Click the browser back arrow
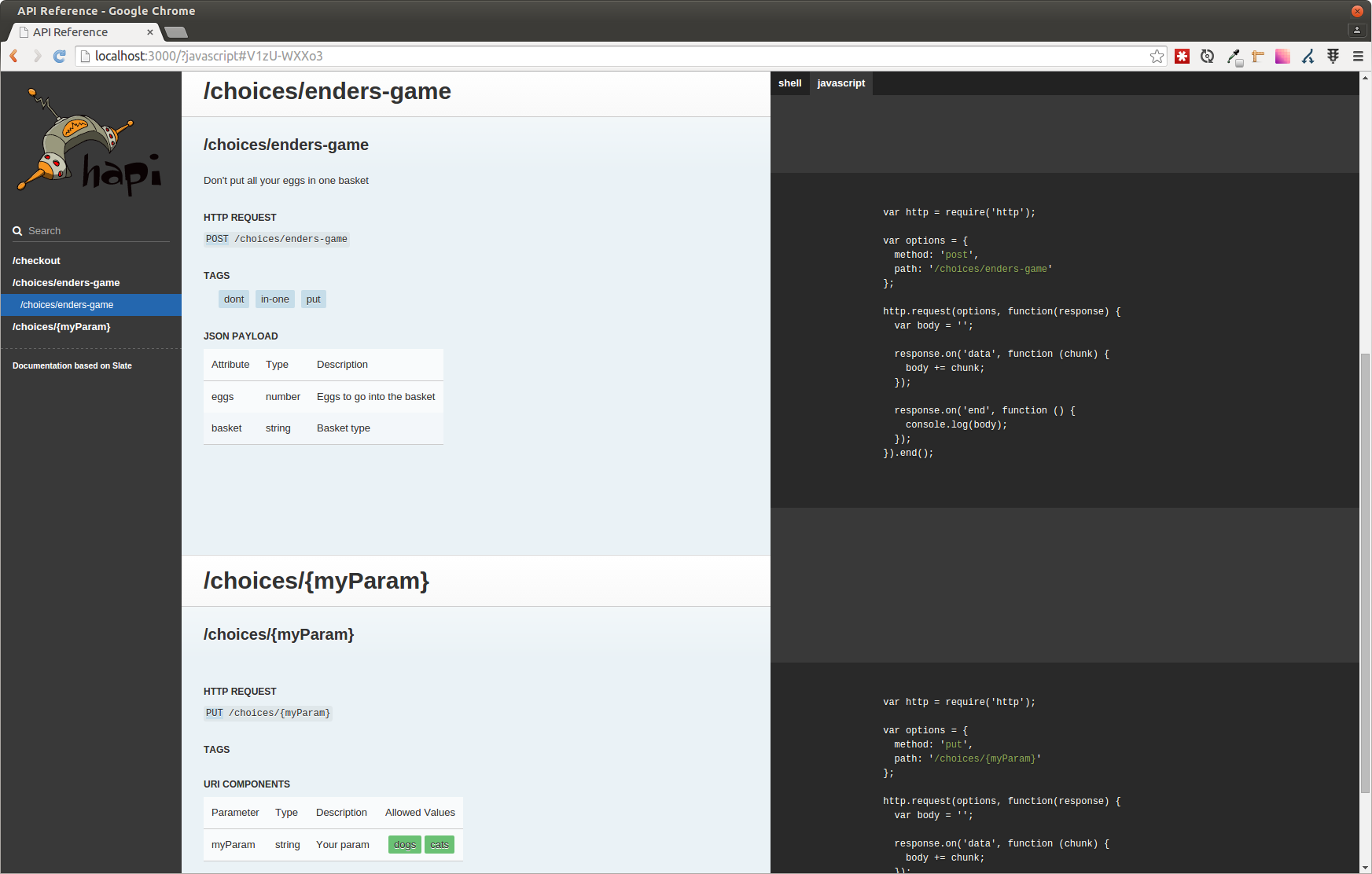Screen dimensions: 1372x874 click(x=14, y=56)
